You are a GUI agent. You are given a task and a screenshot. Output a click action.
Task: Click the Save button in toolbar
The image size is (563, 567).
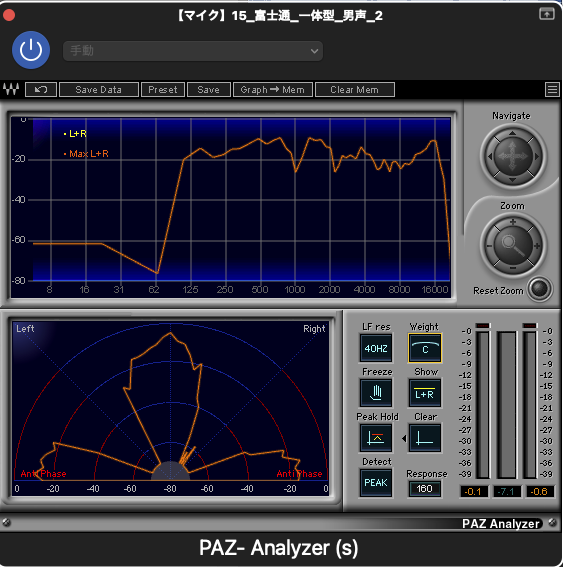click(209, 90)
